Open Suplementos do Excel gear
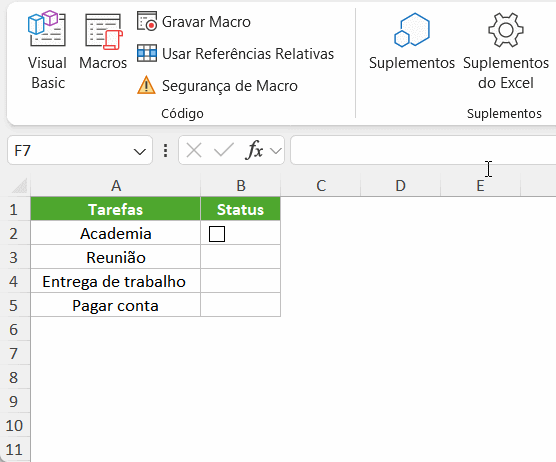Screen dimensions: 556x462 [506, 50]
